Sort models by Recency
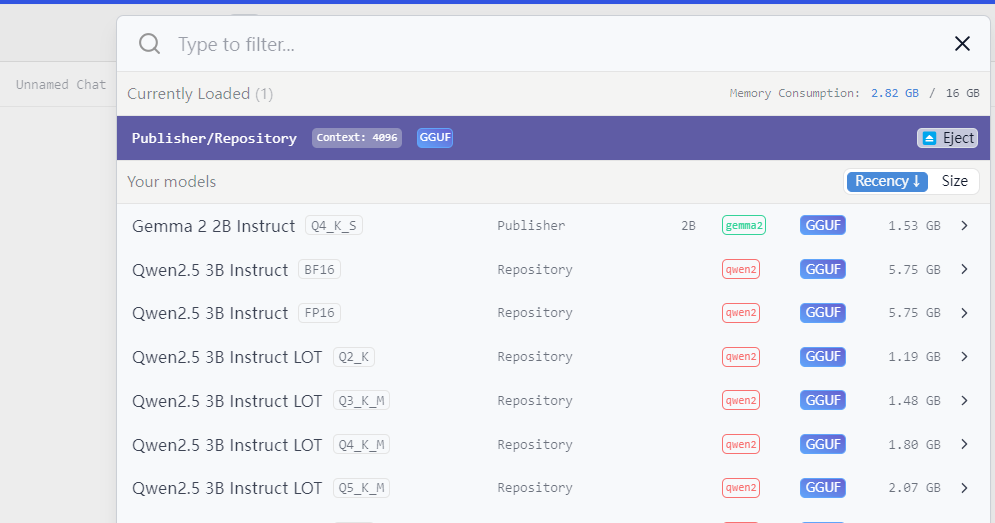The height and width of the screenshot is (523, 995). [887, 181]
